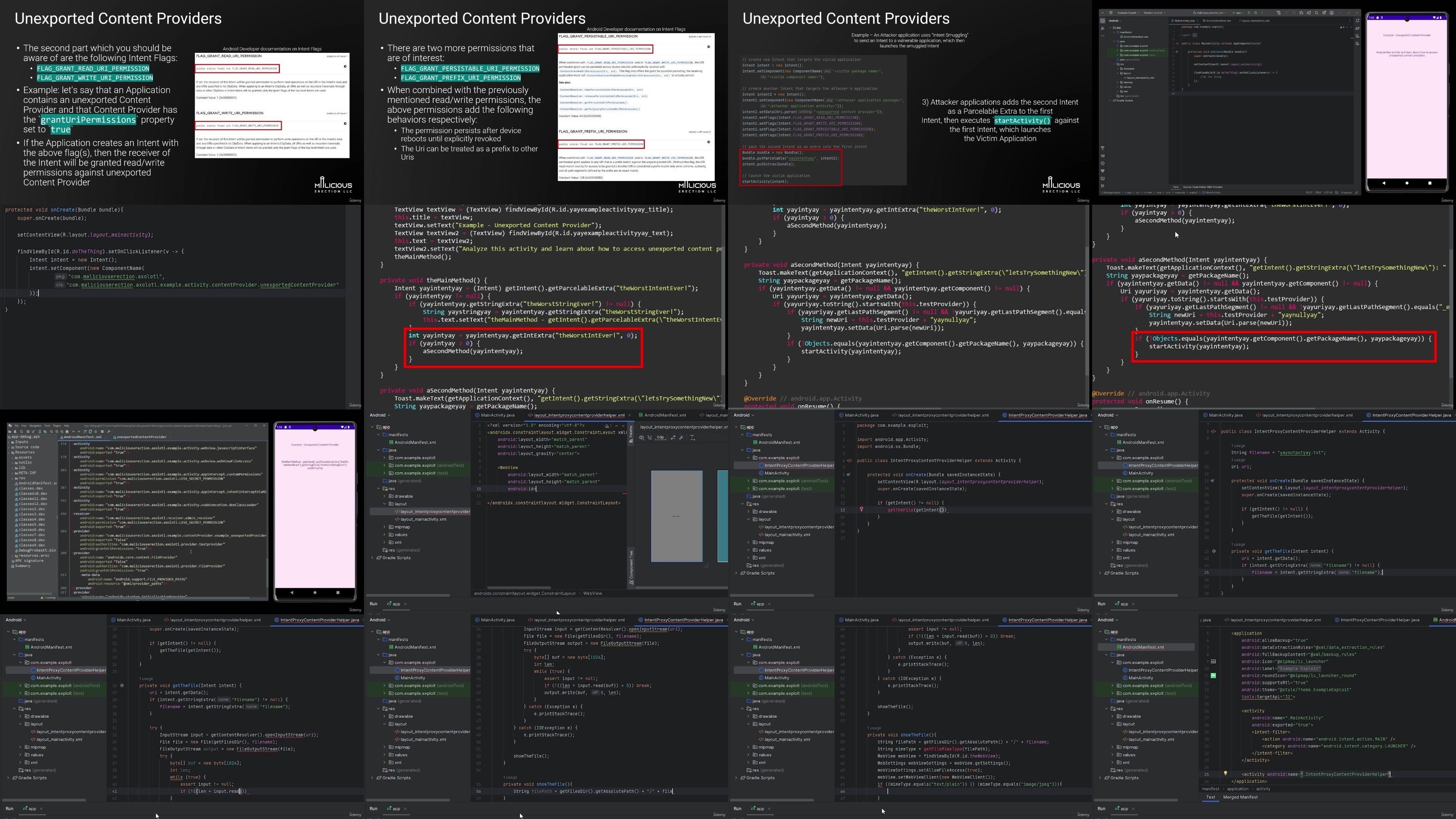This screenshot has height=819, width=1456.
Task: Open the 0dp default margins dropdown in designer toolbar
Action: coord(661,437)
